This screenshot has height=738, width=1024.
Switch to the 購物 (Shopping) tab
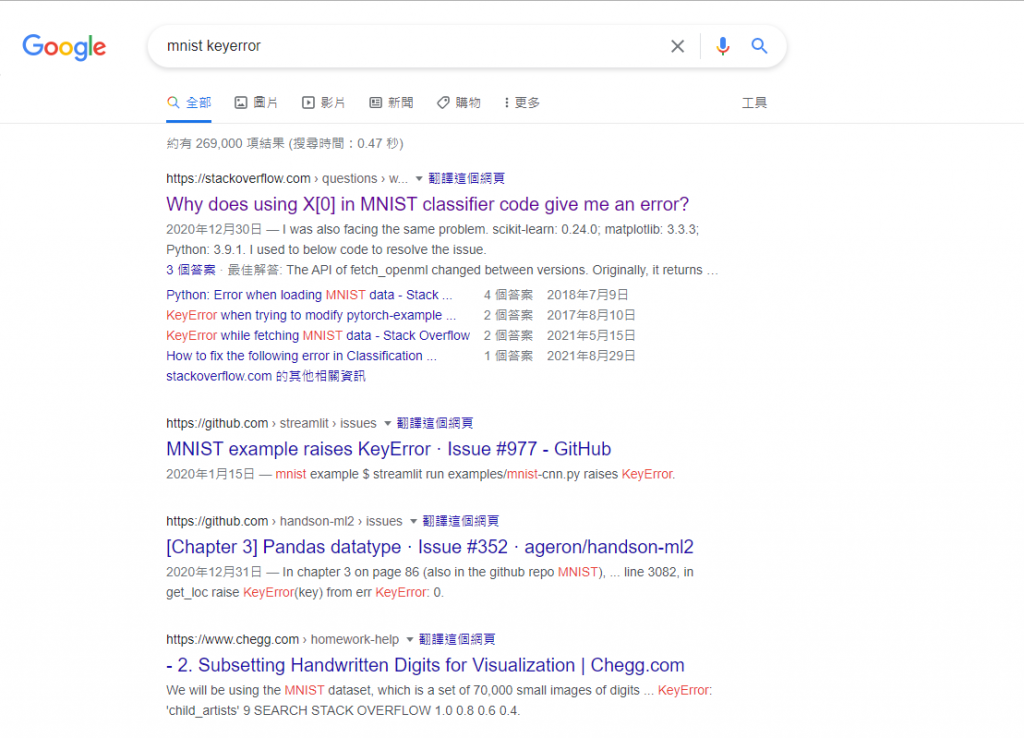point(458,103)
